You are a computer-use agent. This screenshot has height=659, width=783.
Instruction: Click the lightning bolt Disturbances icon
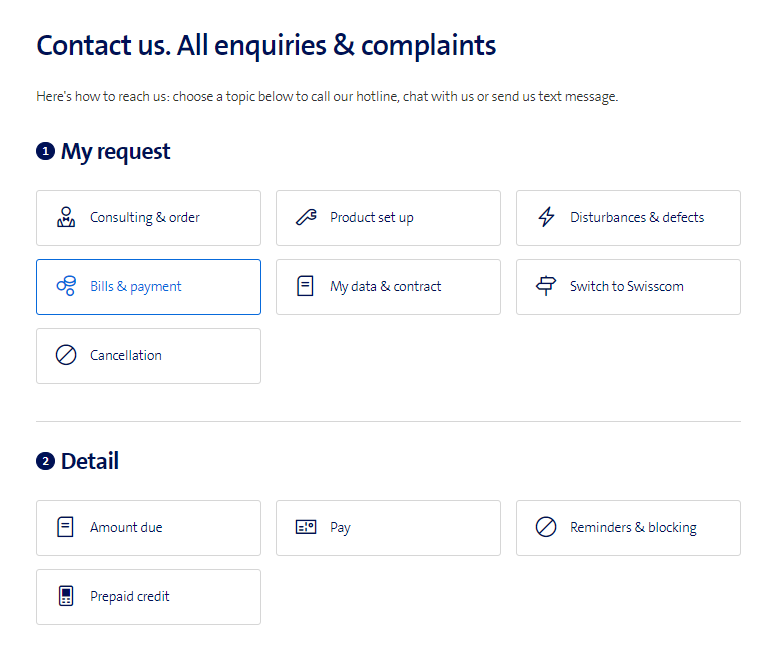click(x=546, y=217)
